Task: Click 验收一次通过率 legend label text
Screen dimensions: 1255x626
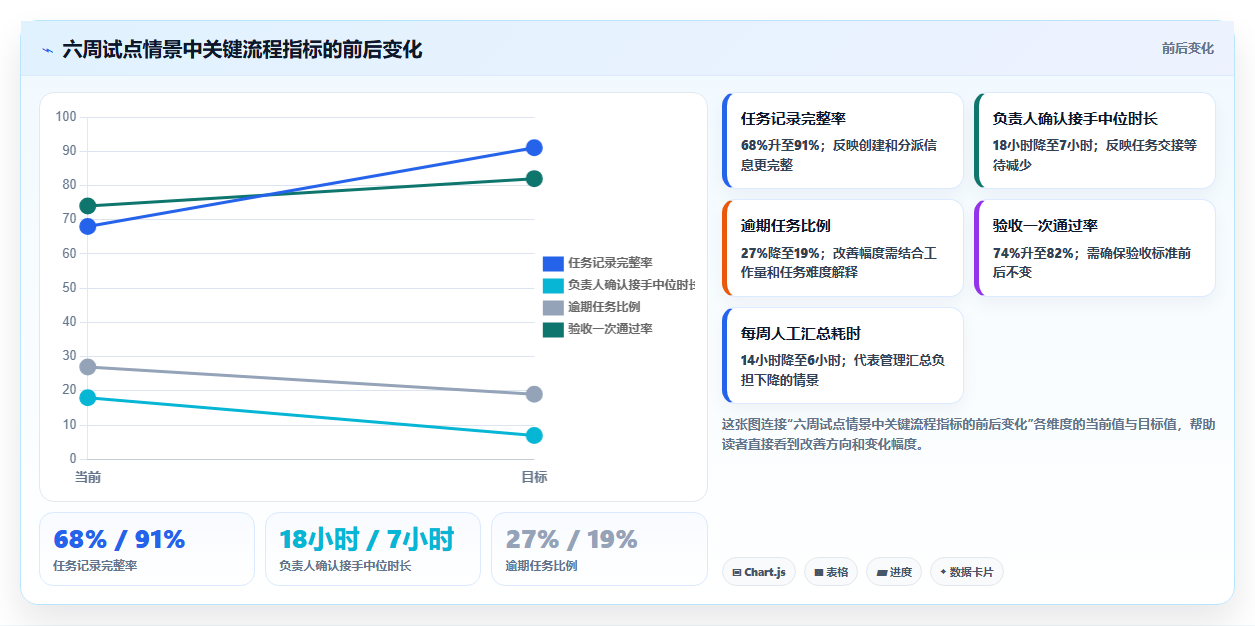Action: click(x=610, y=329)
